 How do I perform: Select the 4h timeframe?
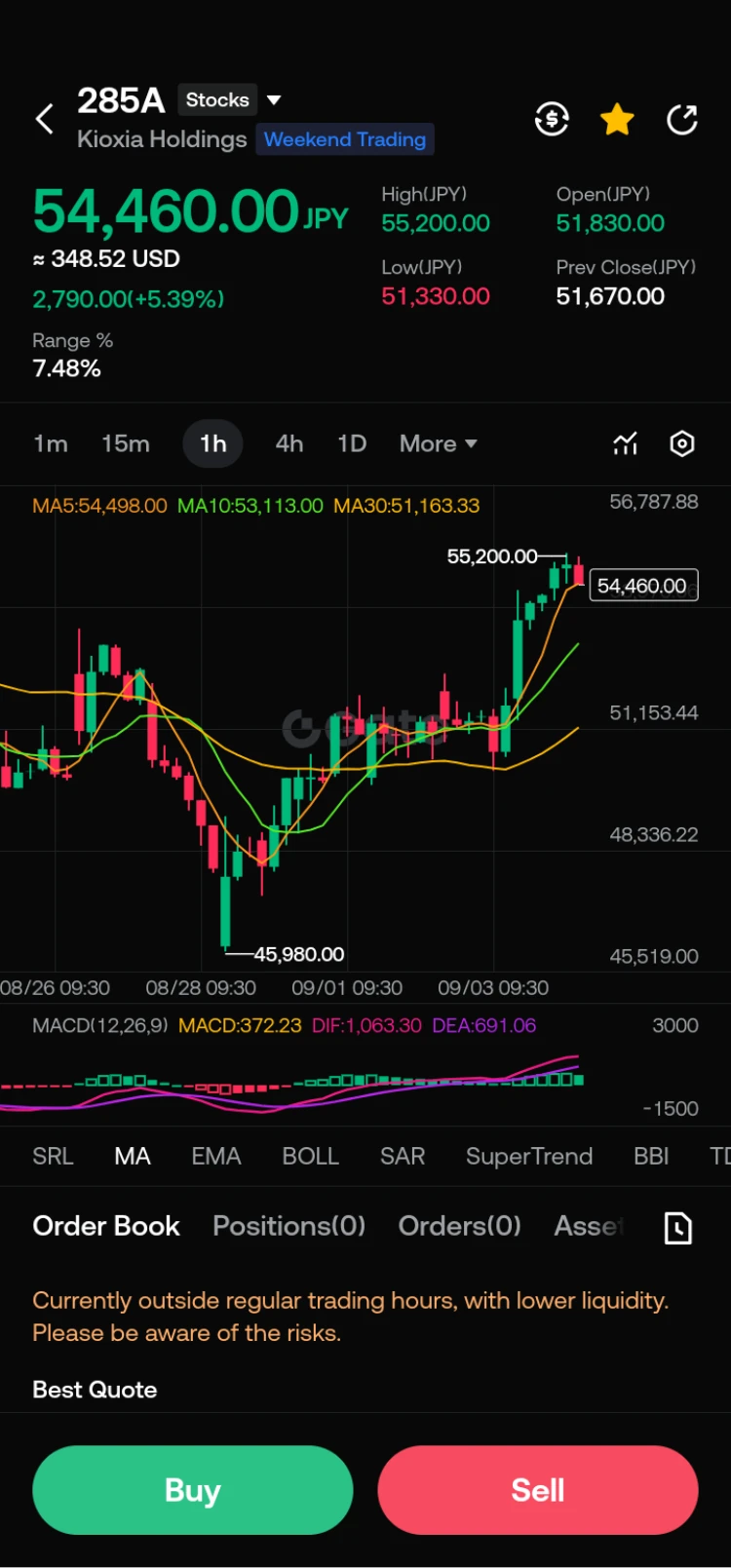pyautogui.click(x=289, y=443)
